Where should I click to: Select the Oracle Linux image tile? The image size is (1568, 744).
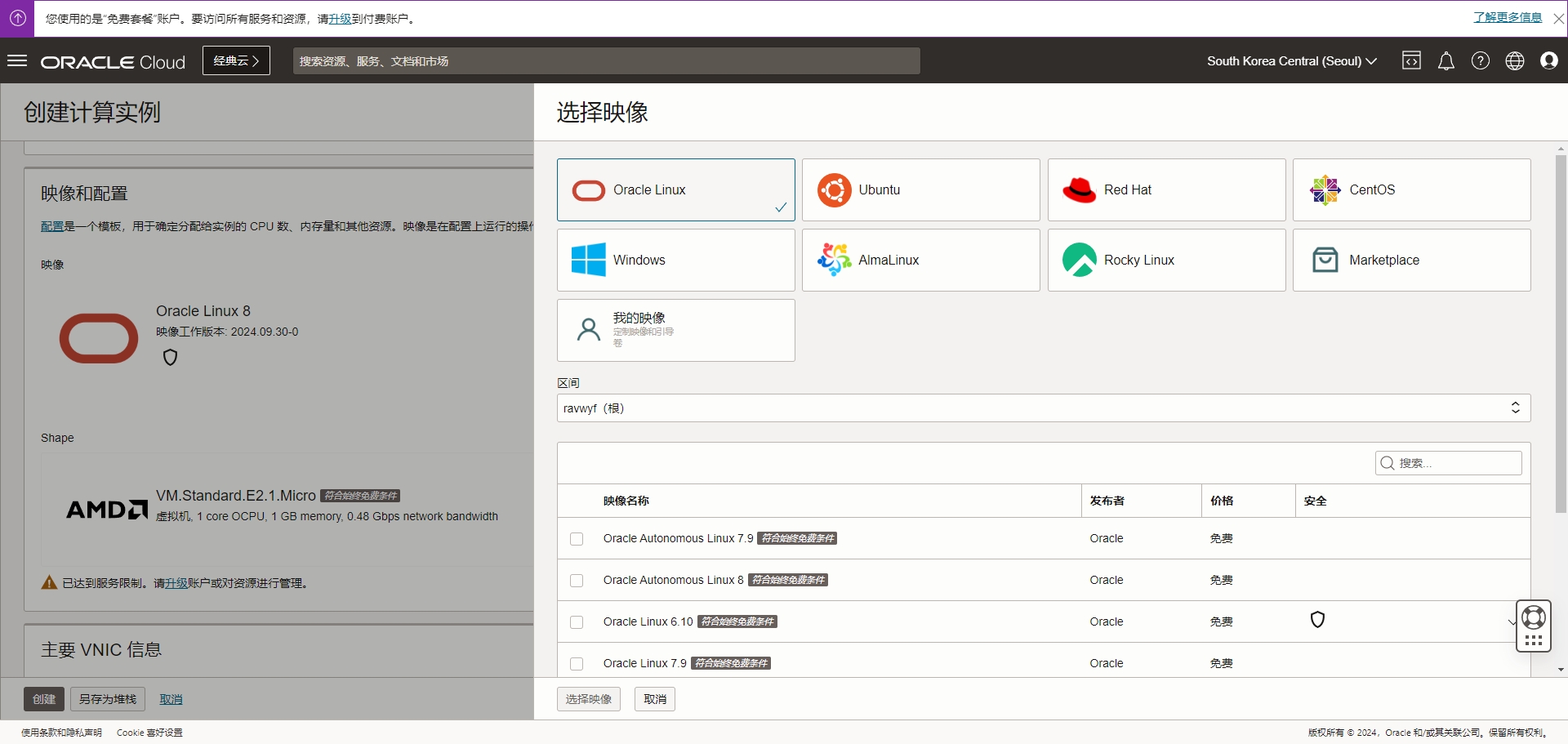point(675,189)
